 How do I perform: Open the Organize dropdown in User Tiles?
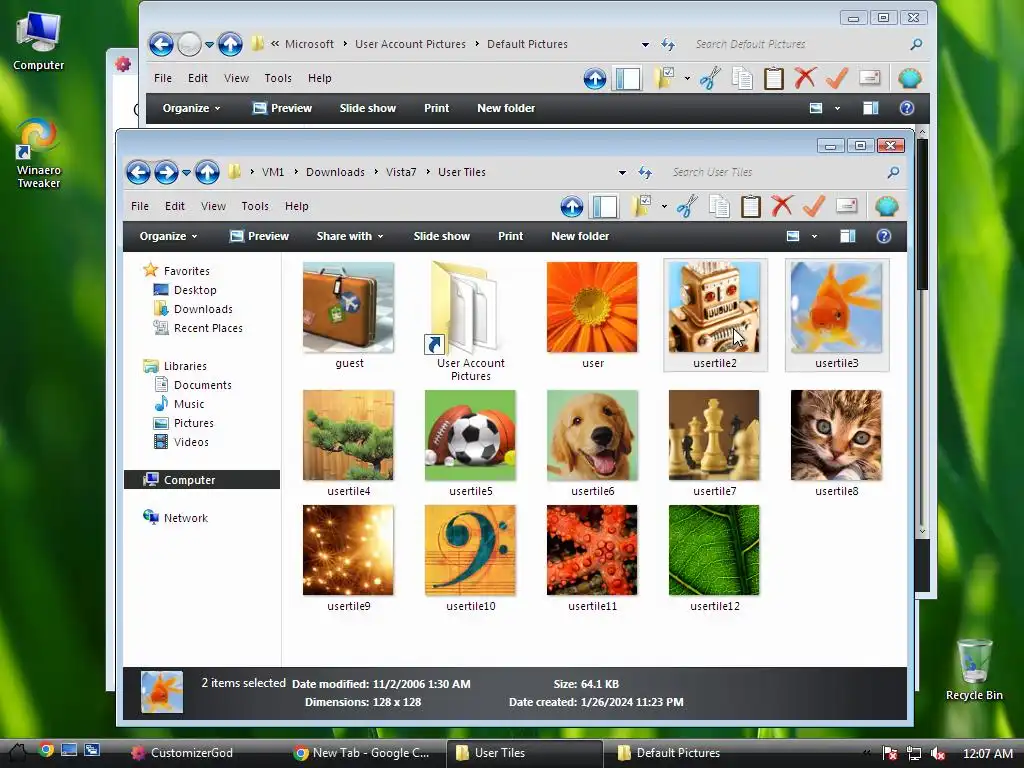(168, 236)
